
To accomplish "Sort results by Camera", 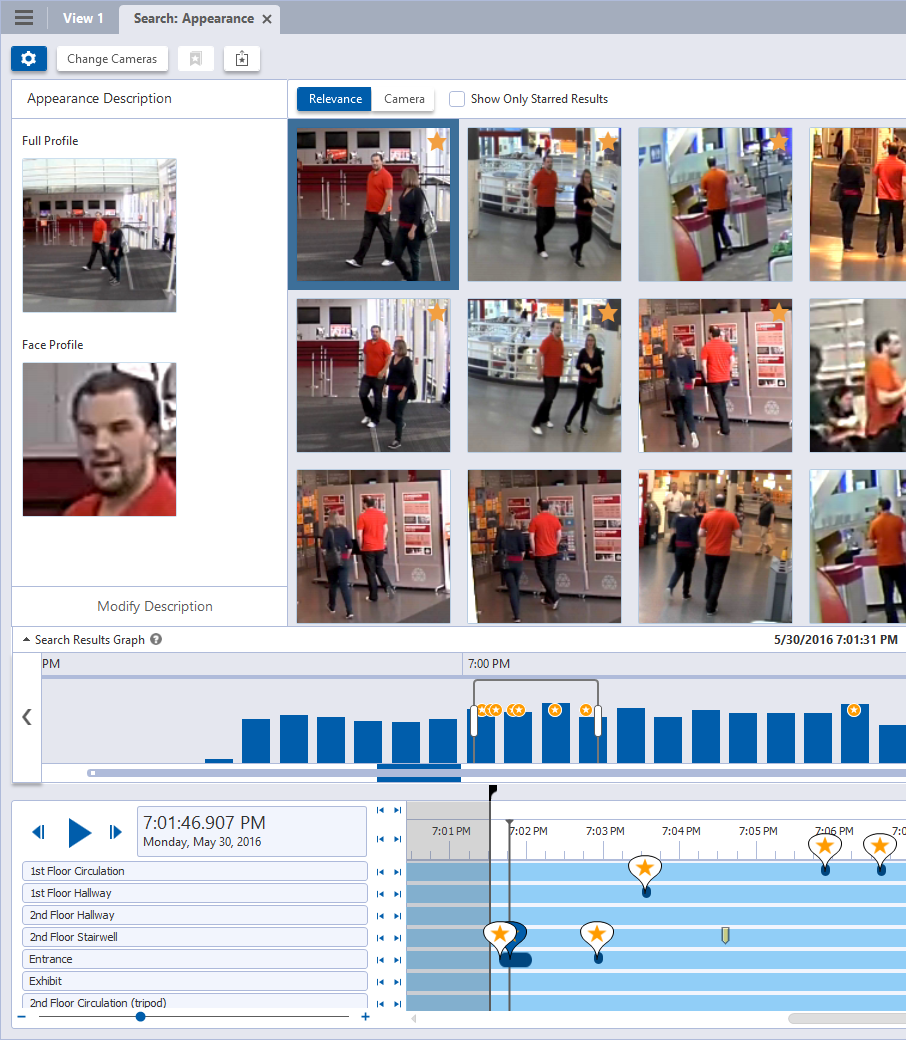I will (x=404, y=99).
